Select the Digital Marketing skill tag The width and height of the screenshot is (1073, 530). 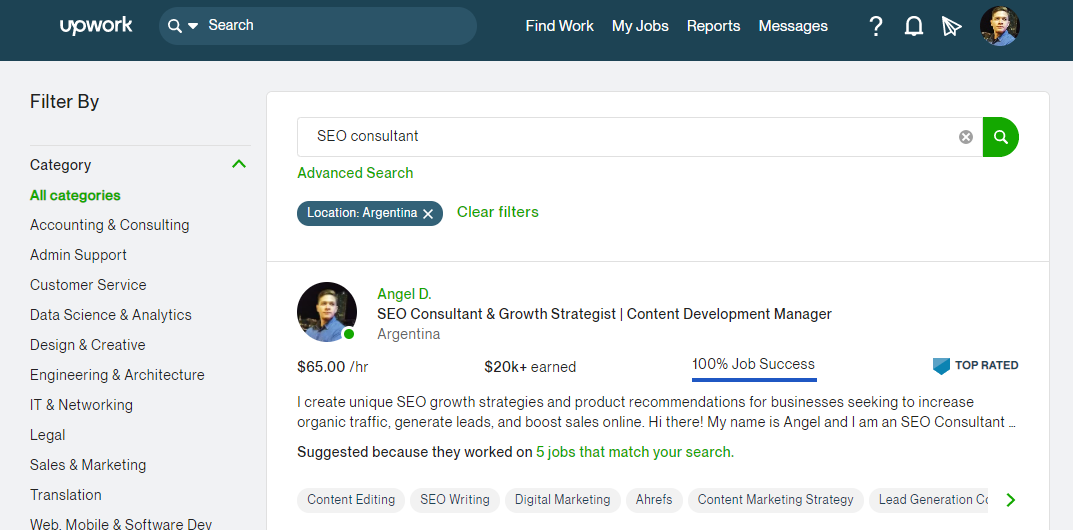pyautogui.click(x=563, y=499)
